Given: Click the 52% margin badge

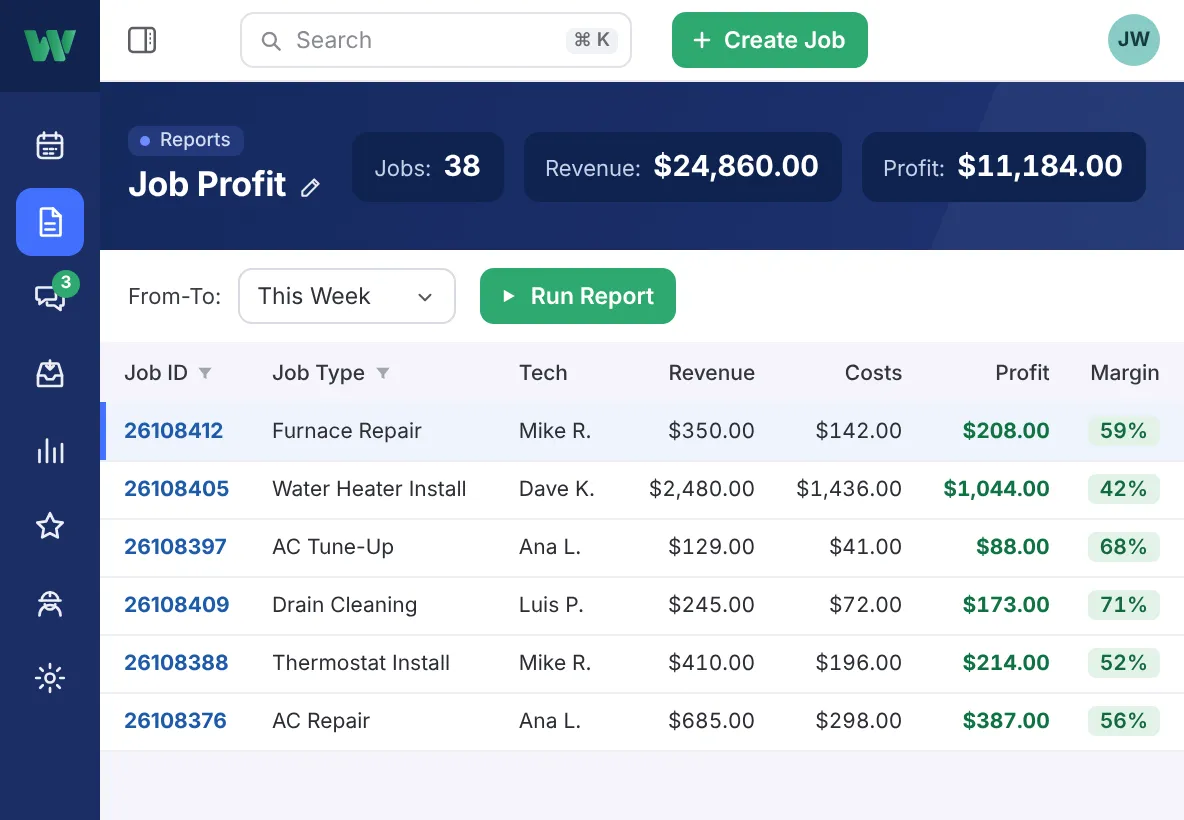Looking at the screenshot, I should (x=1124, y=663).
